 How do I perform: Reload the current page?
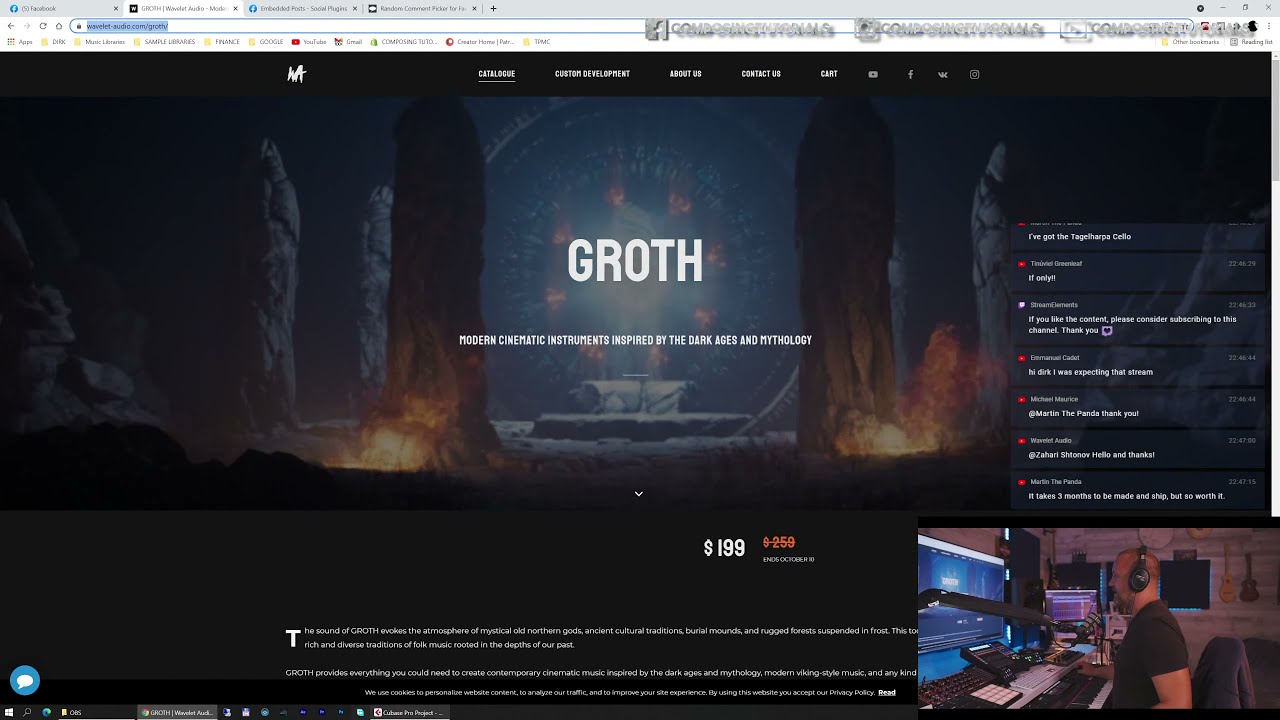(43, 26)
